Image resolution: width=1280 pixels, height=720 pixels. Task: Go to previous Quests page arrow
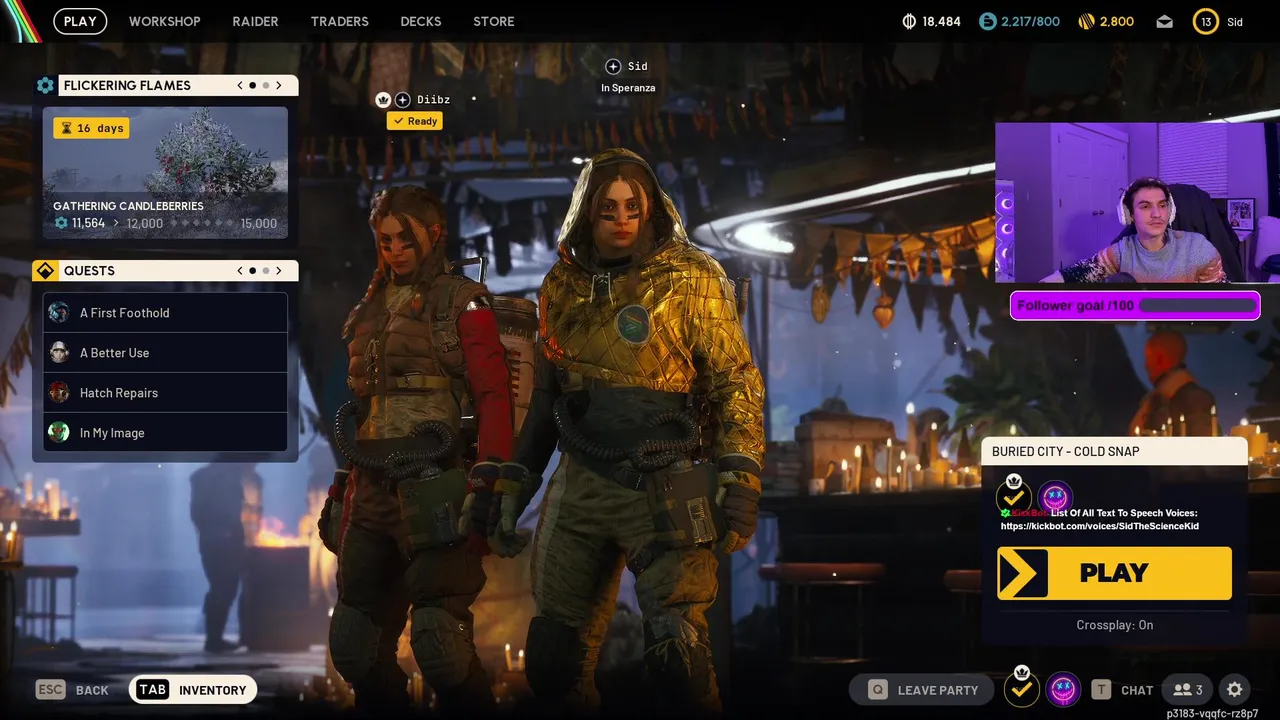tap(240, 270)
